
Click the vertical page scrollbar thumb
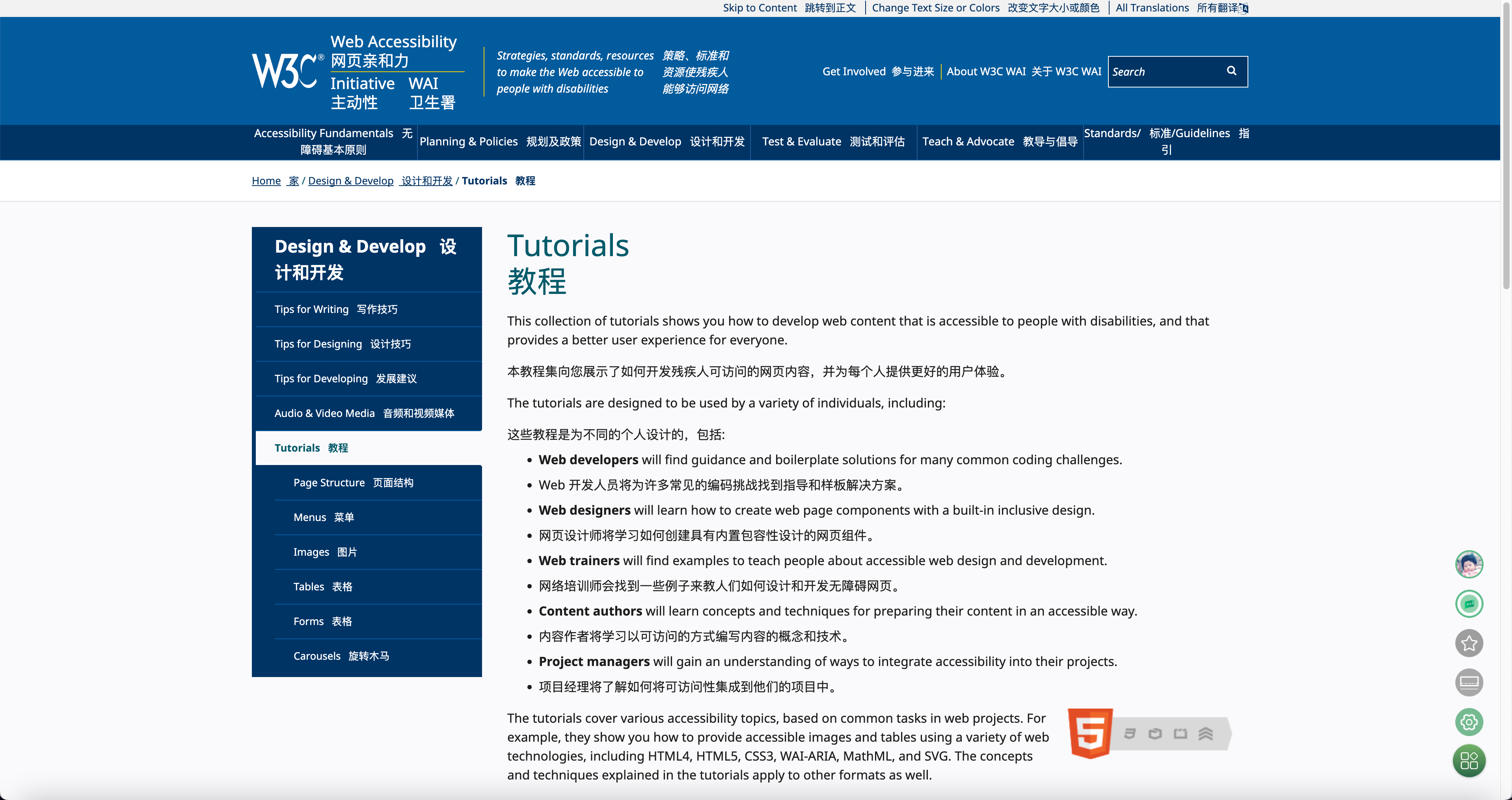(x=1506, y=145)
